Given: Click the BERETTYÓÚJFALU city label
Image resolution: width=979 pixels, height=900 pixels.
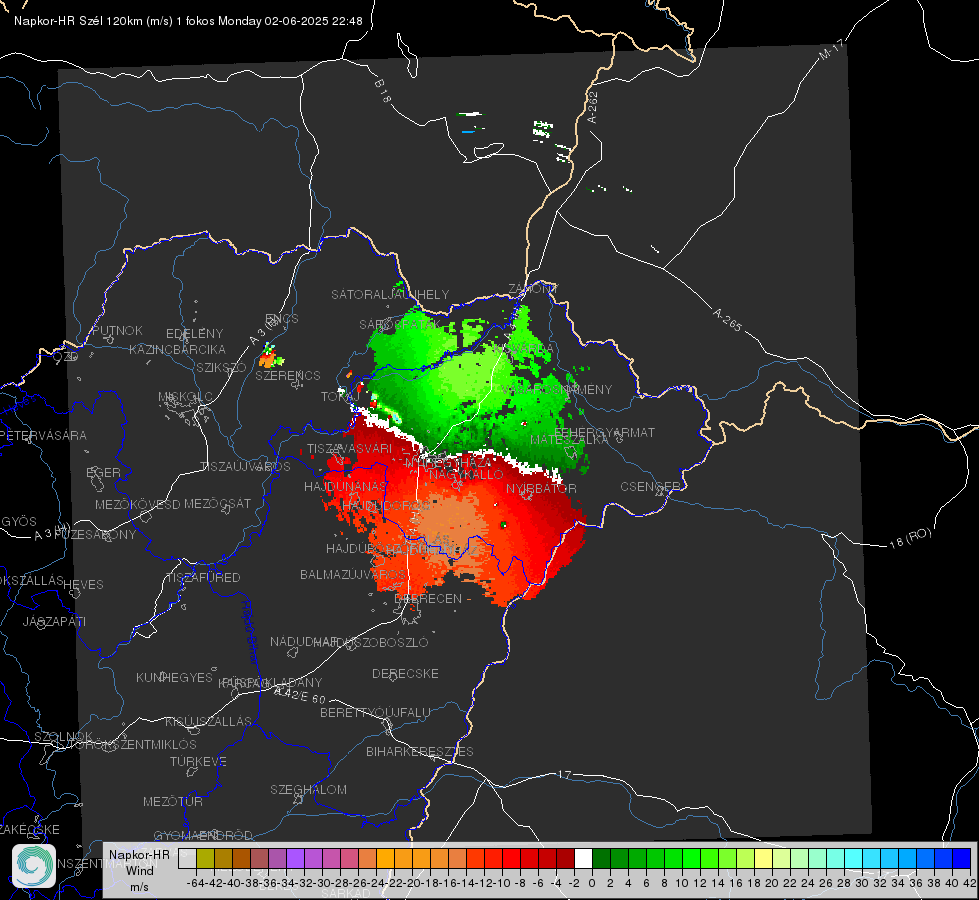Looking at the screenshot, I should tap(375, 713).
